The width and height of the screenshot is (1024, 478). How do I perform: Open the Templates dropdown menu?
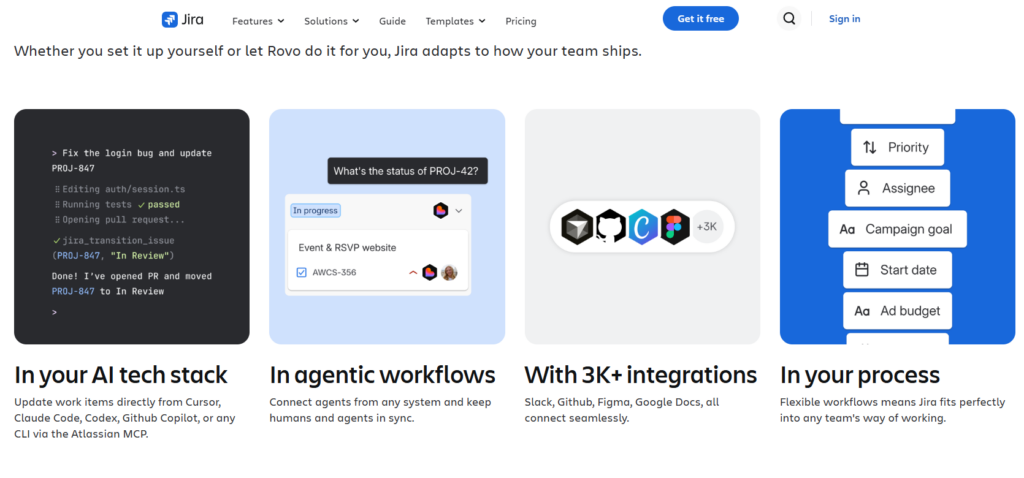[x=455, y=21]
